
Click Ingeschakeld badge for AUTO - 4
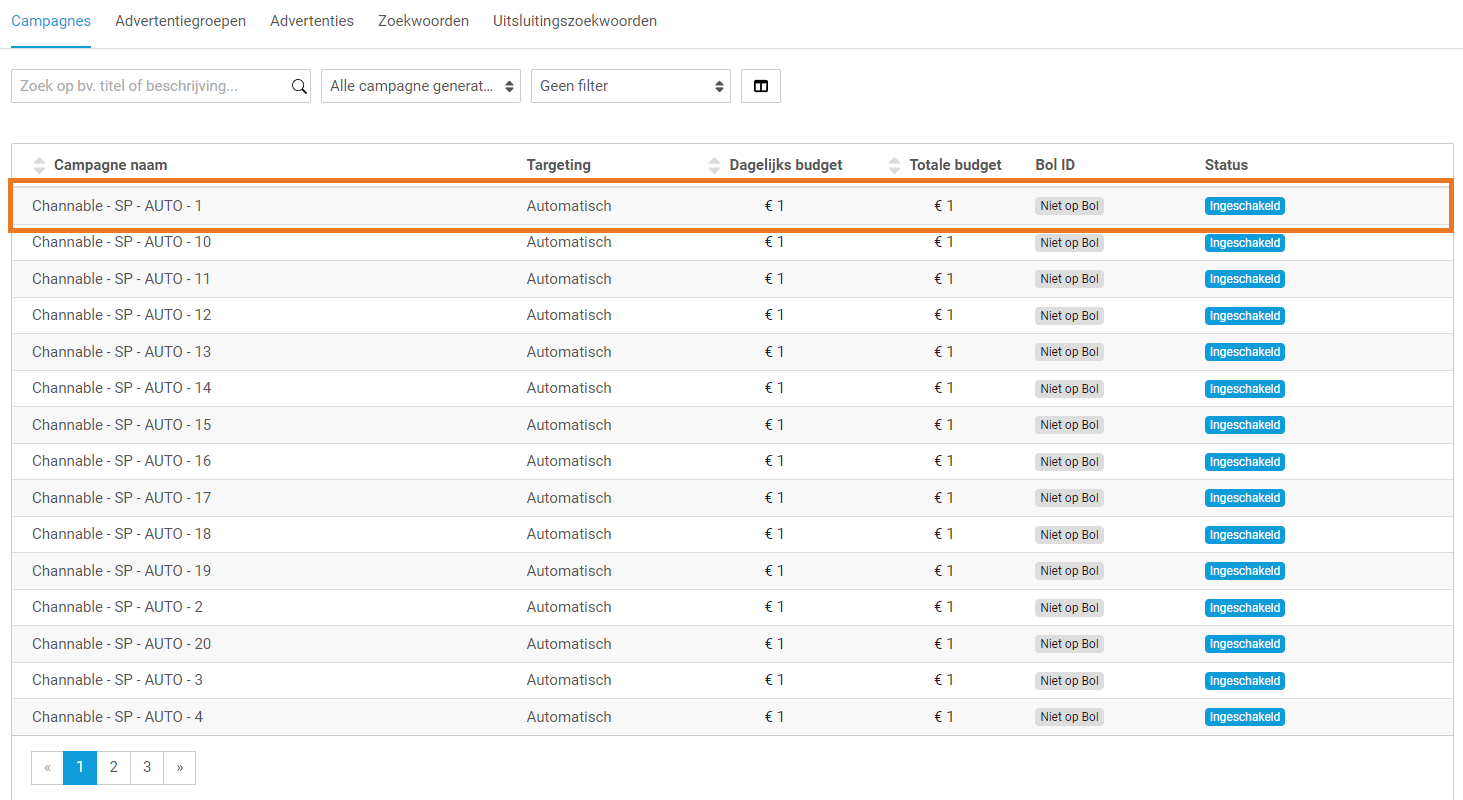tap(1245, 717)
